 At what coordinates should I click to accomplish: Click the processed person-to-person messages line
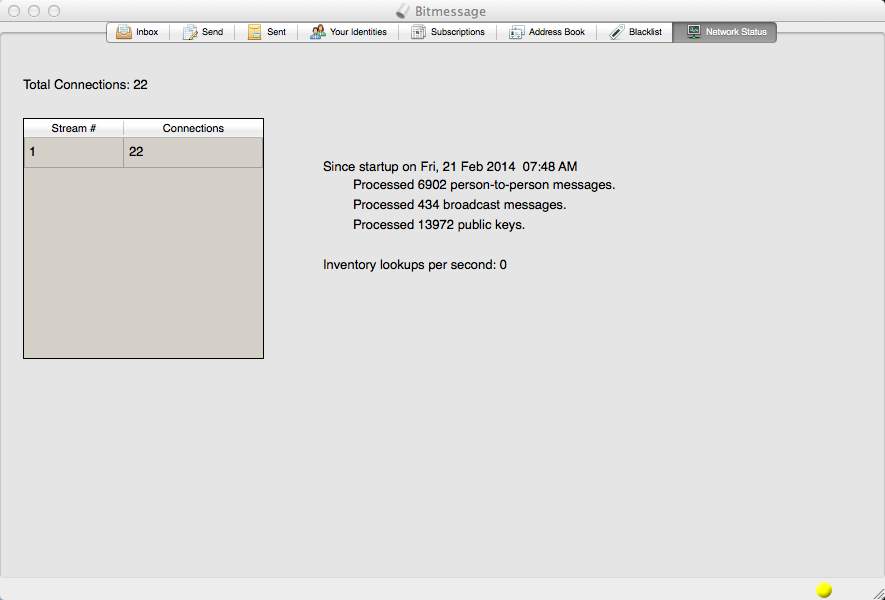[x=483, y=185]
